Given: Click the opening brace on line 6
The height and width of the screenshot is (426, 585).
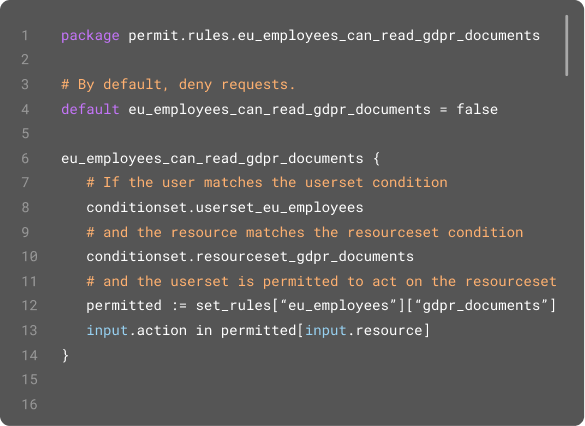Looking at the screenshot, I should point(376,159).
